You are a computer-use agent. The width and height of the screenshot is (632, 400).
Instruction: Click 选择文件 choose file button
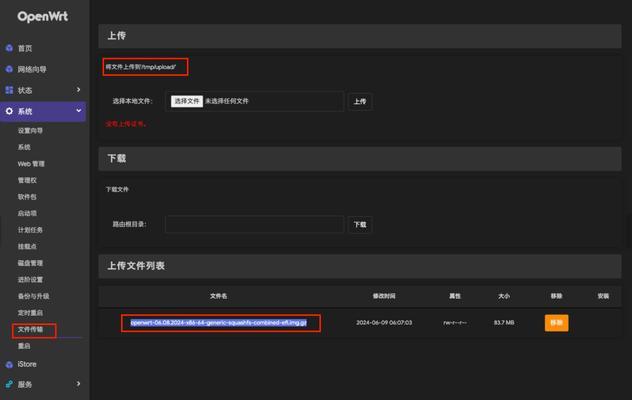[x=187, y=101]
